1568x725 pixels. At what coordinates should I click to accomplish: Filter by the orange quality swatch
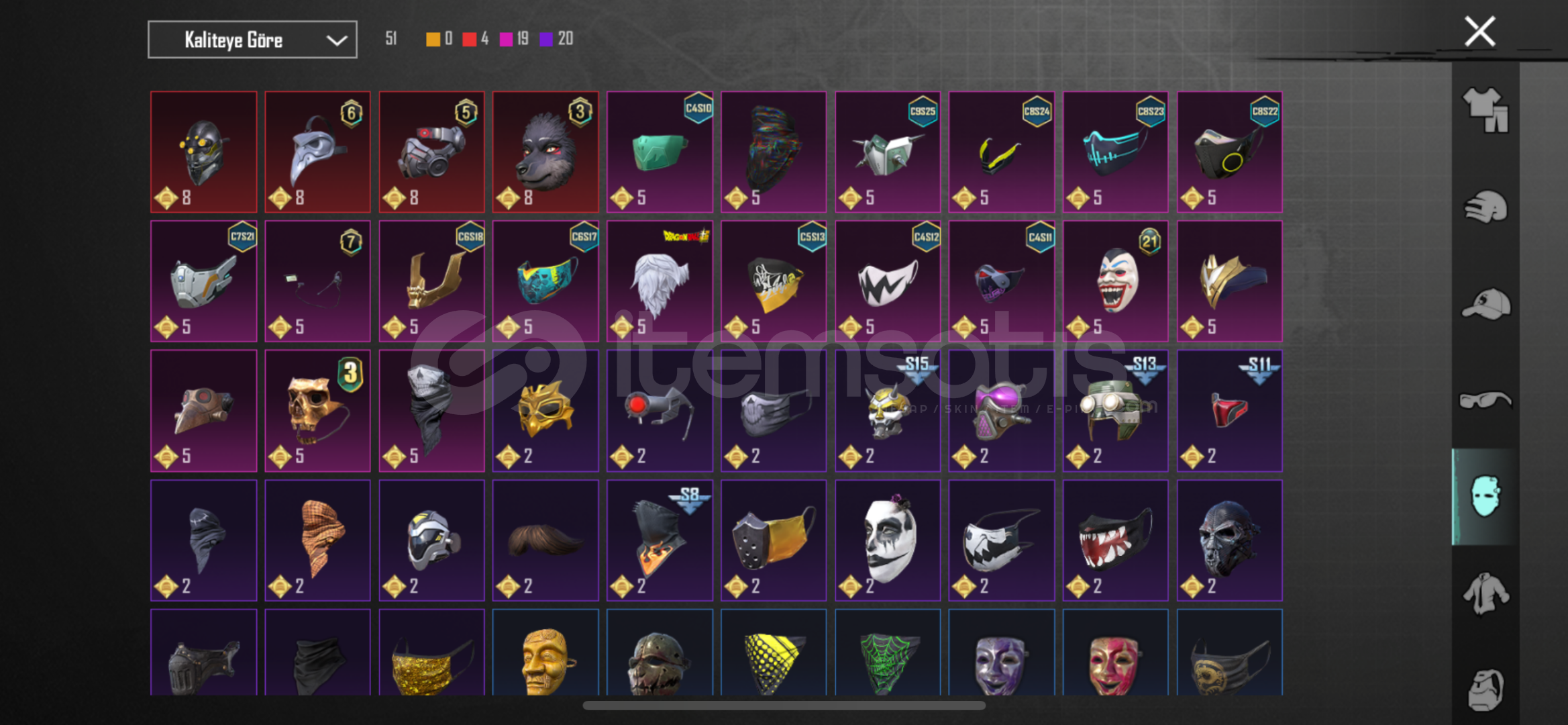point(433,39)
